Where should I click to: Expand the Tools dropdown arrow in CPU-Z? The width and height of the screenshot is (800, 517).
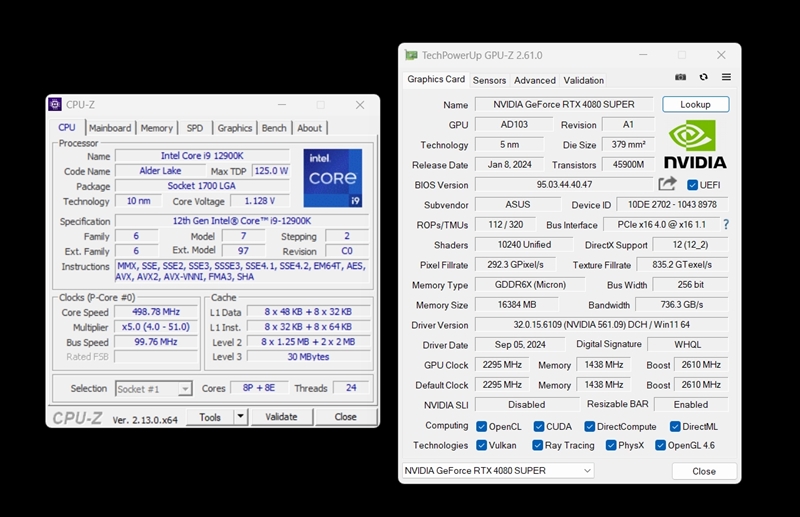point(240,416)
